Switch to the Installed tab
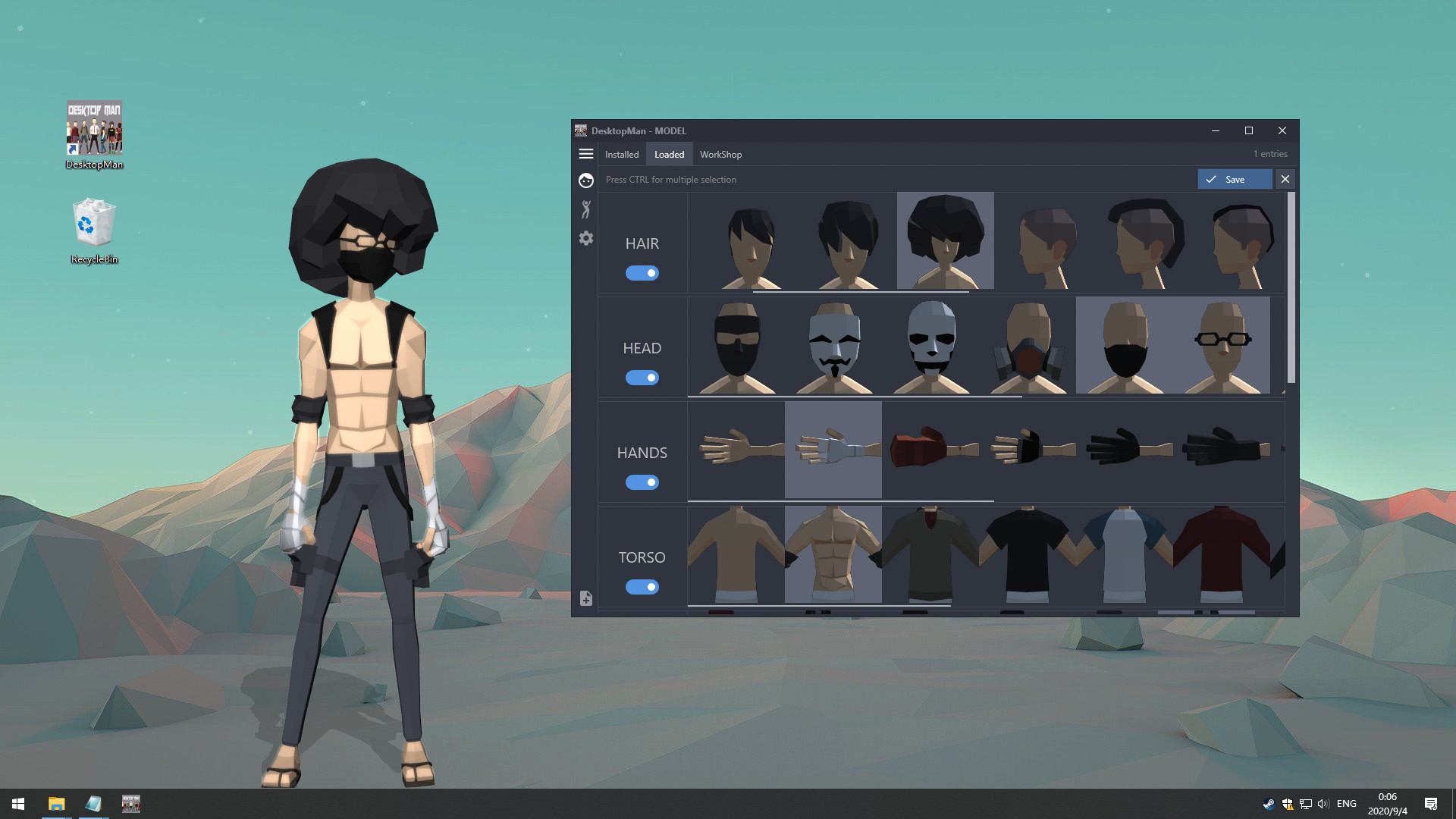The height and width of the screenshot is (819, 1456). [x=622, y=154]
